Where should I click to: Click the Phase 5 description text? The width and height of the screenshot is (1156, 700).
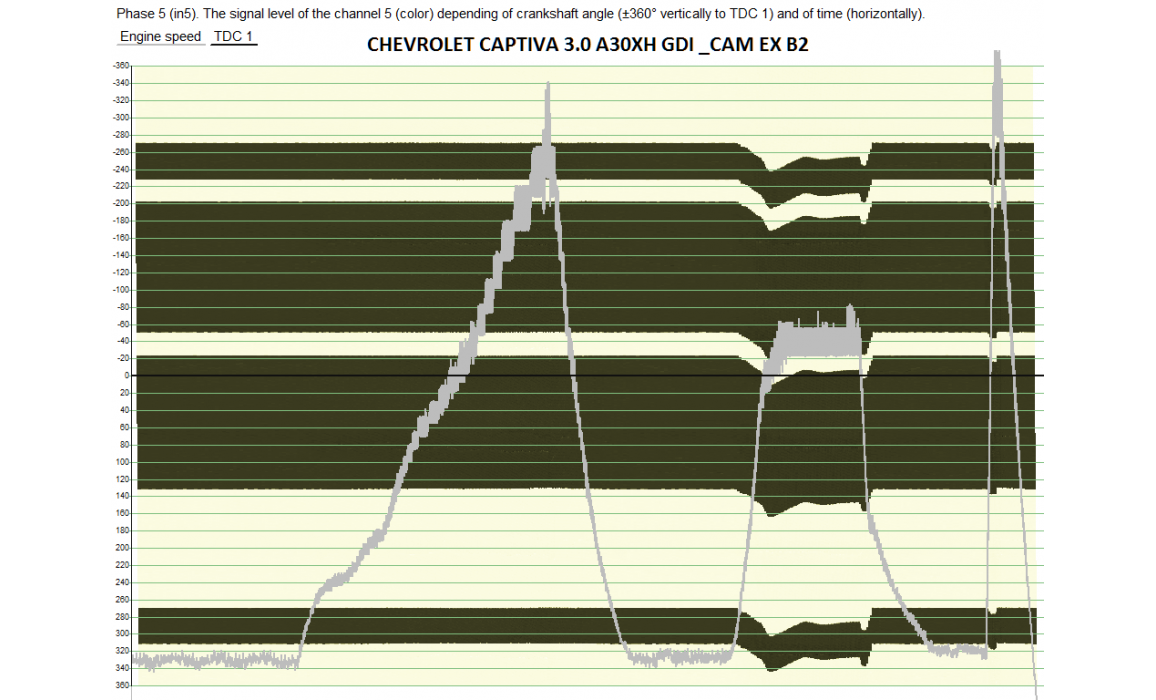(x=520, y=14)
